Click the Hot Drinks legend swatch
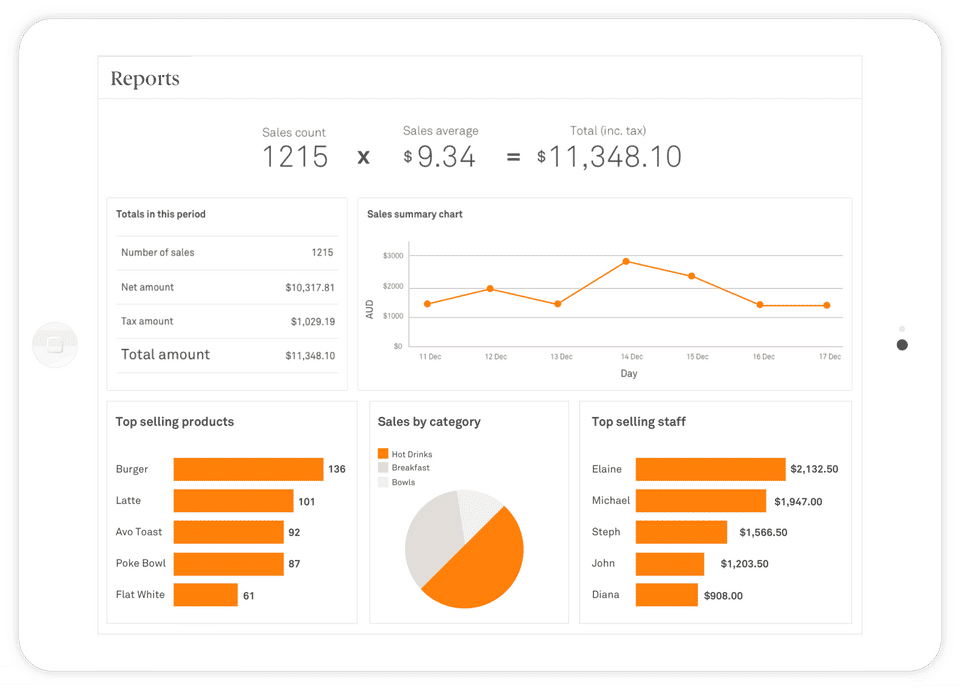The image size is (960, 690). click(383, 454)
